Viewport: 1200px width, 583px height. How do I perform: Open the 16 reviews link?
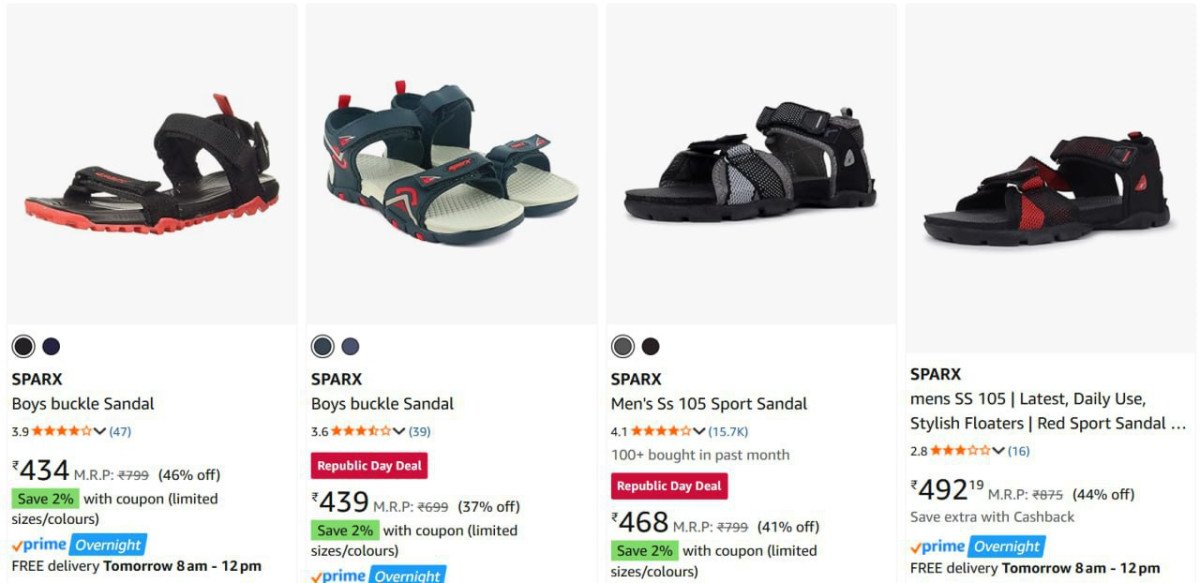(1018, 450)
